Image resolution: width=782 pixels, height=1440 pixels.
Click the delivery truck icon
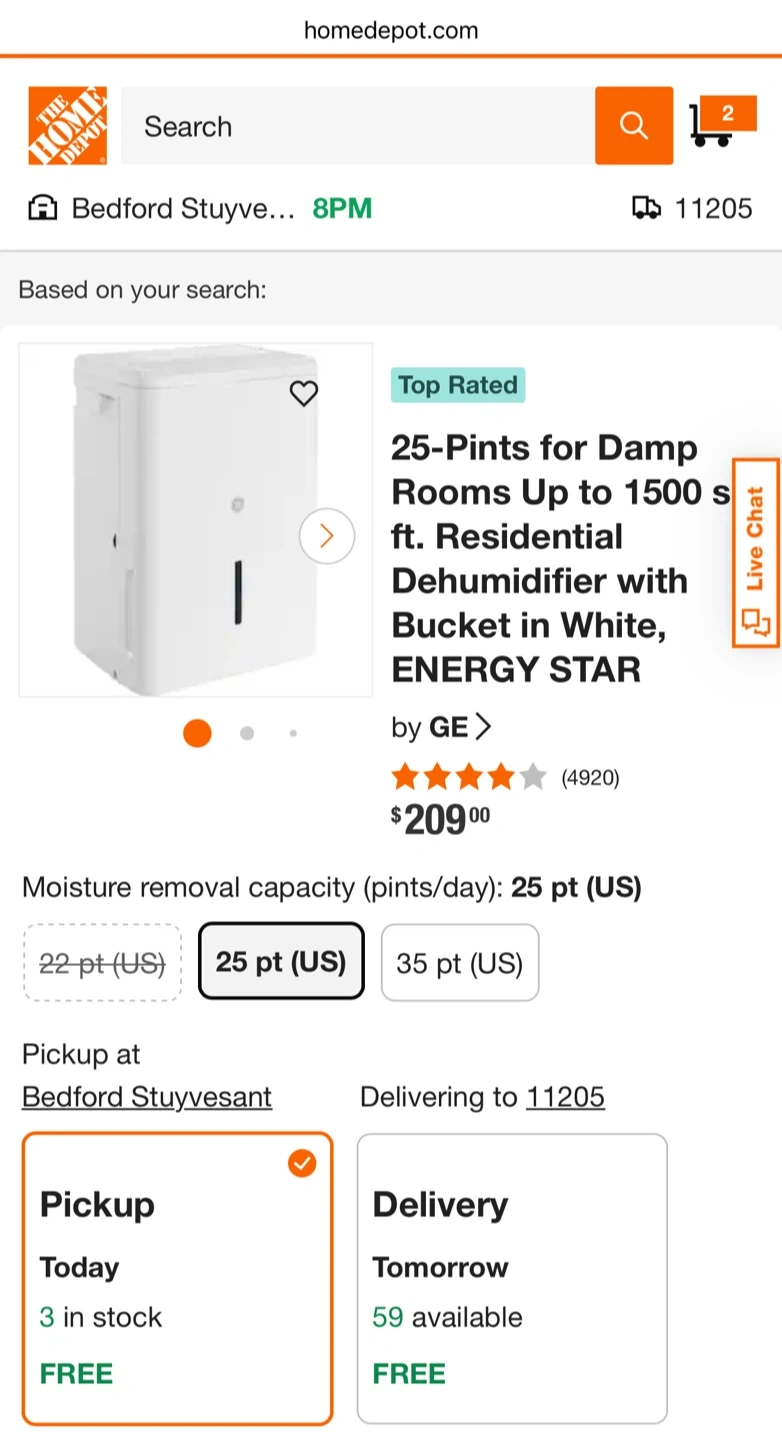coord(646,208)
